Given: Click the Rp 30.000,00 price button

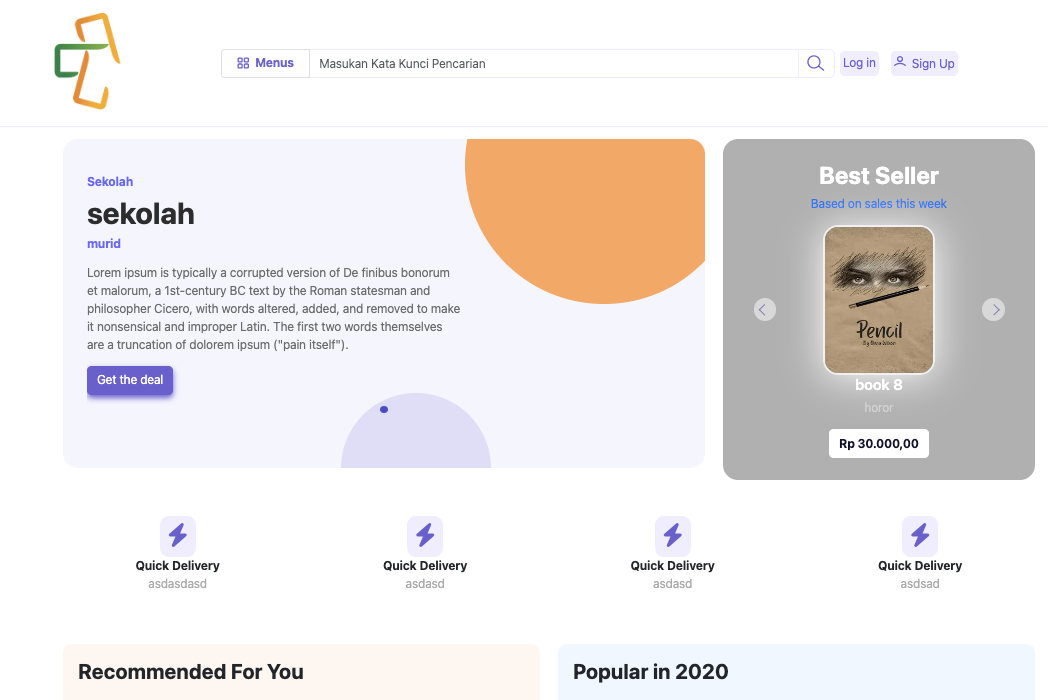Looking at the screenshot, I should point(878,444).
